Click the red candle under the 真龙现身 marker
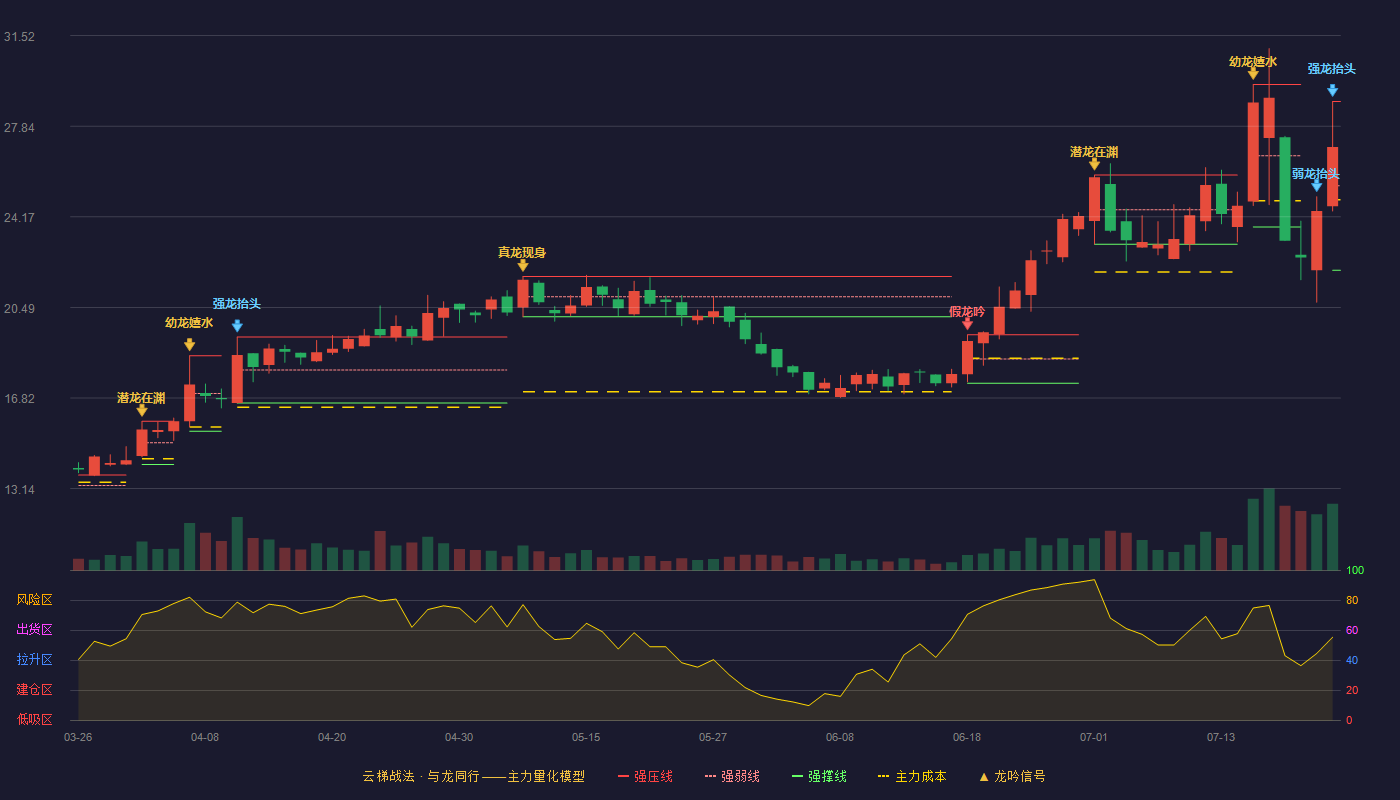 pos(523,293)
